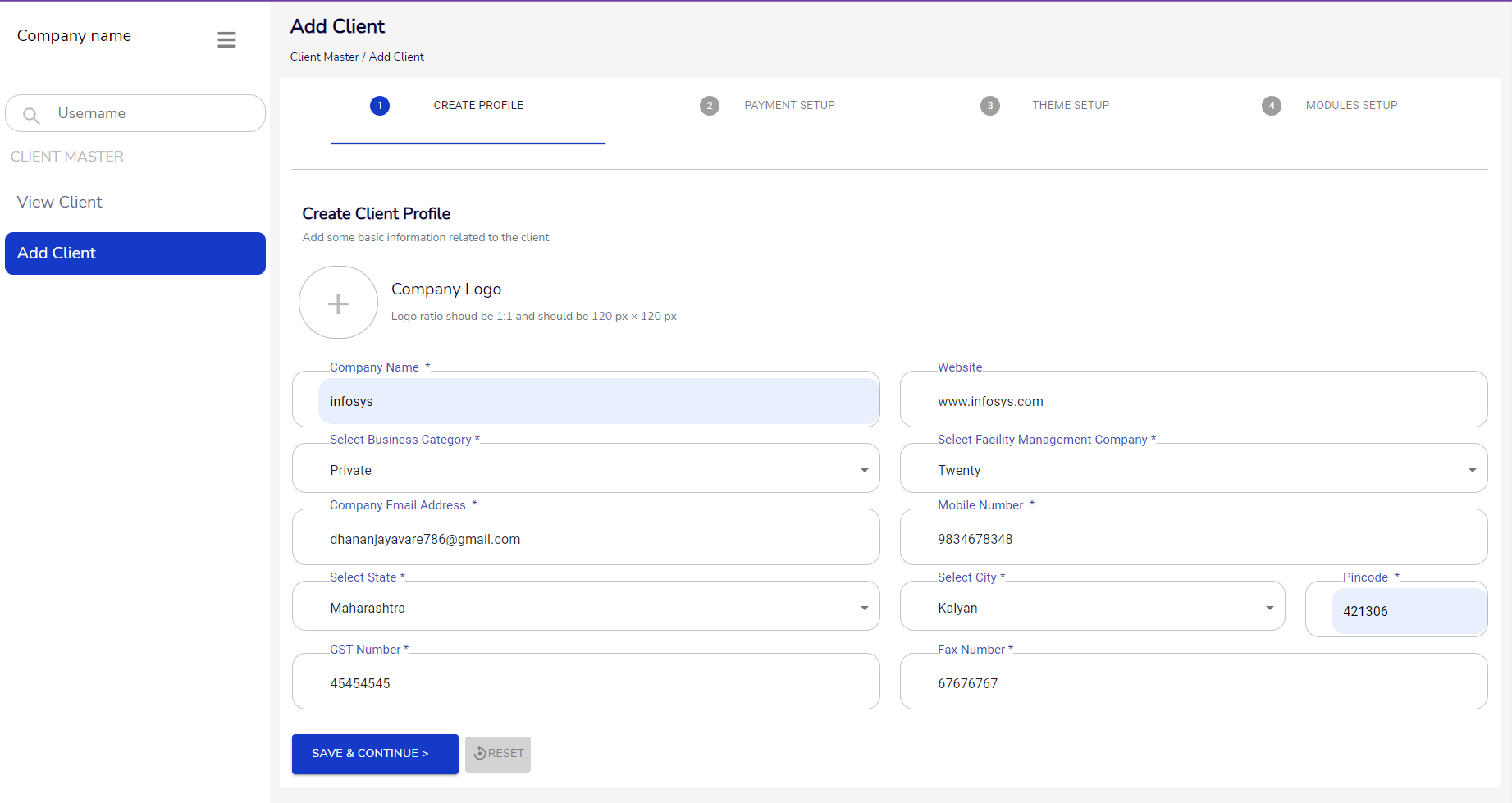Click the Mobile Number field
Image resolution: width=1512 pixels, height=803 pixels.
tap(1194, 538)
